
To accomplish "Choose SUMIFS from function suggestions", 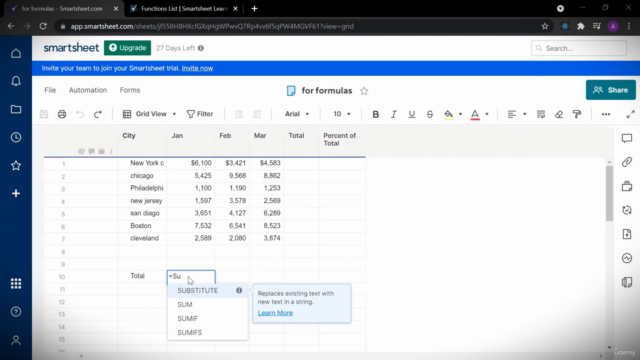I will point(207,333).
